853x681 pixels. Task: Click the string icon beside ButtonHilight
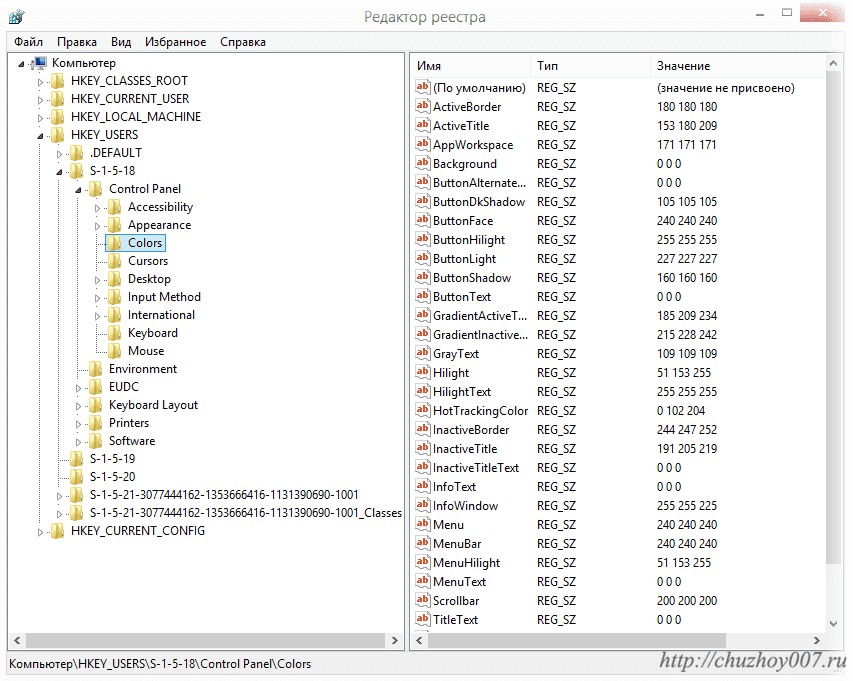tap(423, 239)
